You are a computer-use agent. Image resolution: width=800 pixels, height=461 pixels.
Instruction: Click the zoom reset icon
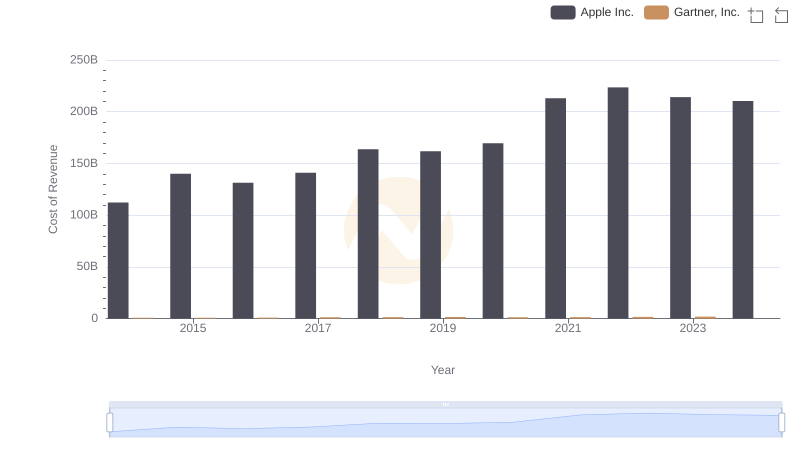781,15
